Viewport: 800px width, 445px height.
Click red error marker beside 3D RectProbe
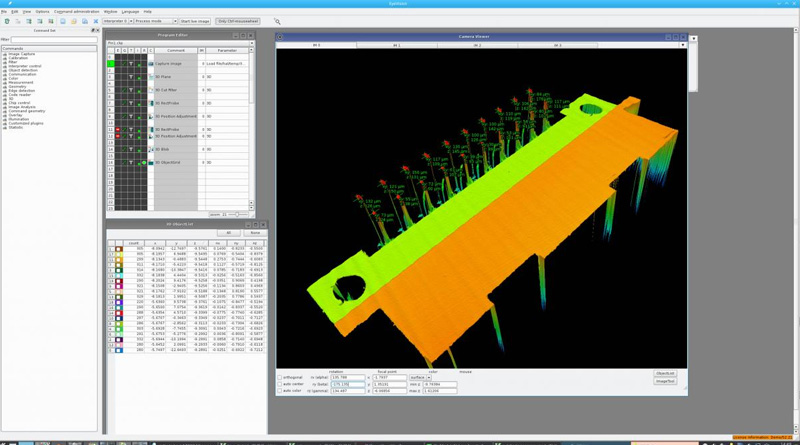pos(118,129)
